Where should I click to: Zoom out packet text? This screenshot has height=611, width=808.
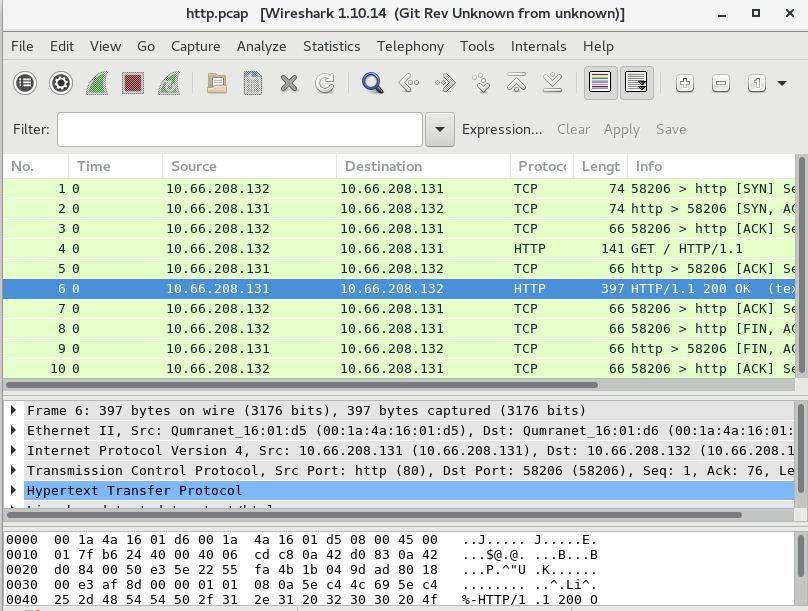pyautogui.click(x=721, y=83)
